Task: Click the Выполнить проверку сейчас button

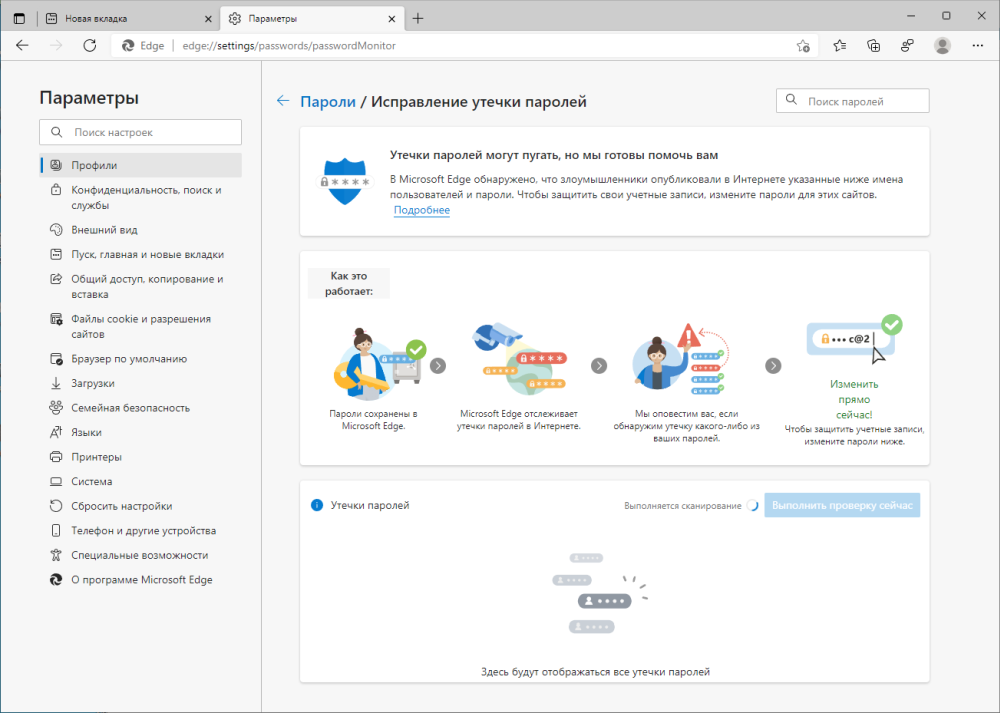Action: pyautogui.click(x=842, y=505)
